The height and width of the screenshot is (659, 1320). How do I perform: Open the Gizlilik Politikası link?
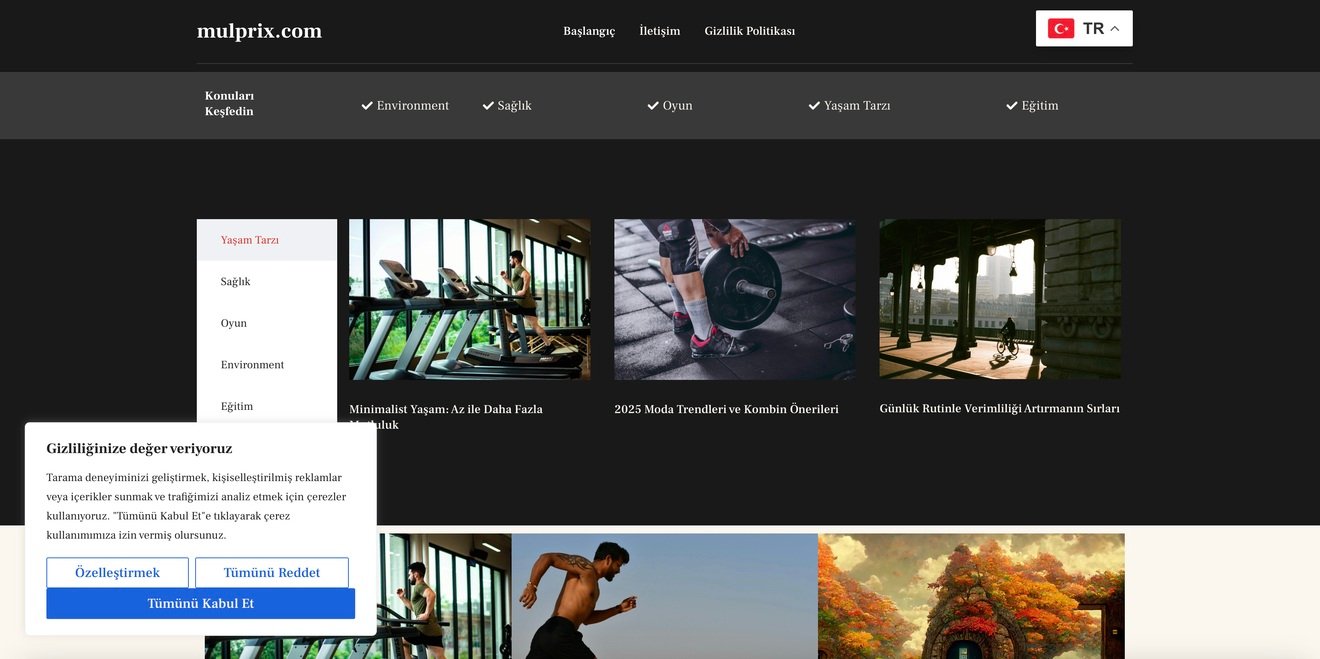[750, 31]
